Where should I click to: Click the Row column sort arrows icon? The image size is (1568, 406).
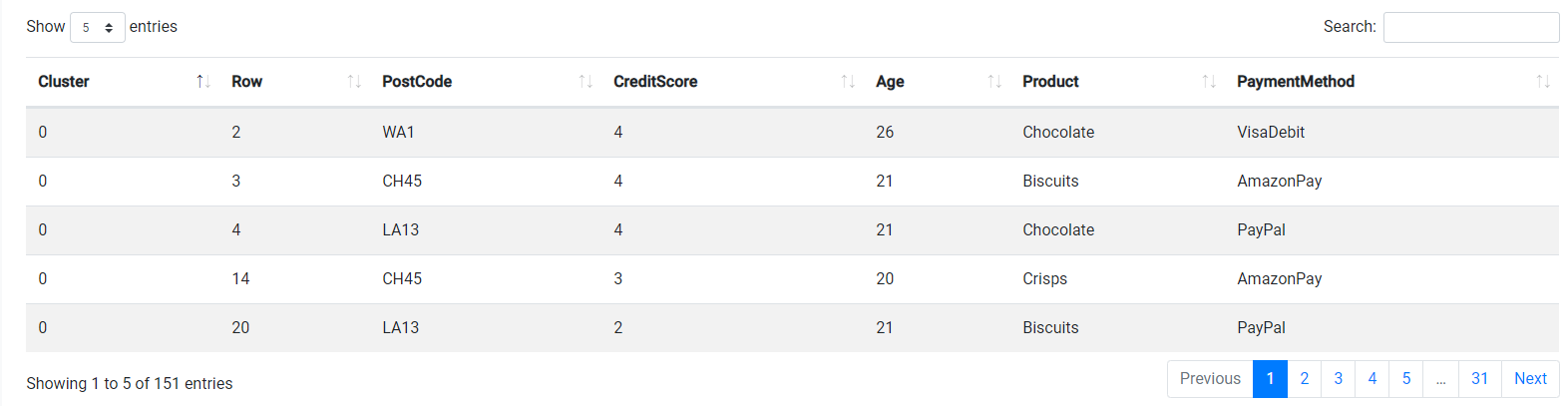click(x=354, y=82)
